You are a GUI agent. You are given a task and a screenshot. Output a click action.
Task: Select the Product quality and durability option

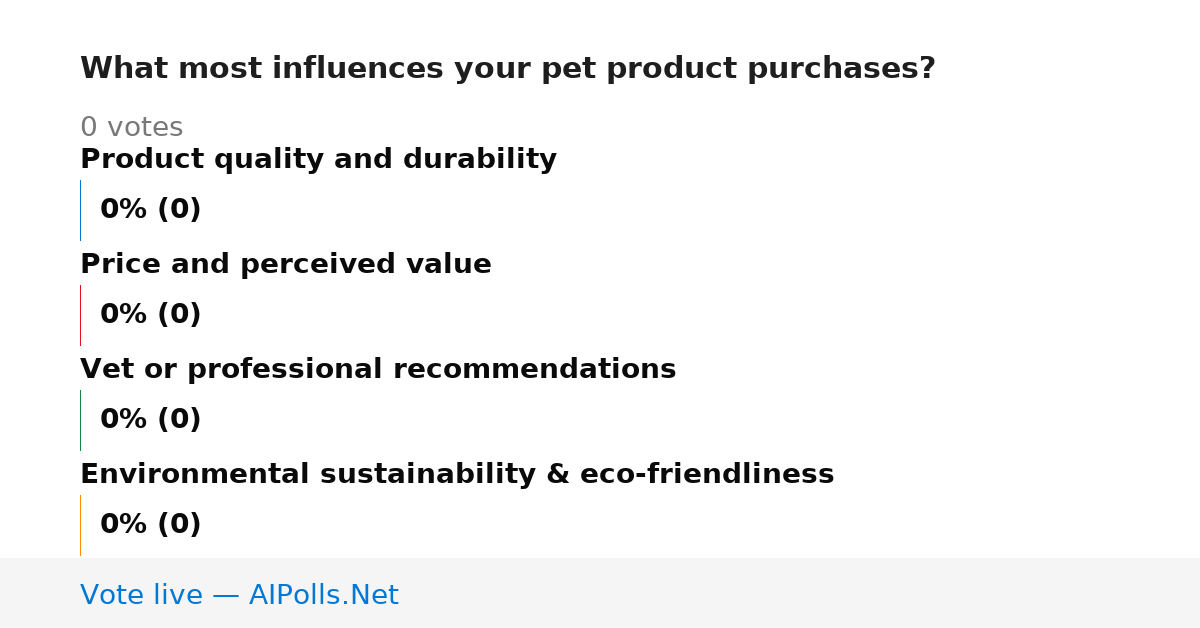point(318,160)
